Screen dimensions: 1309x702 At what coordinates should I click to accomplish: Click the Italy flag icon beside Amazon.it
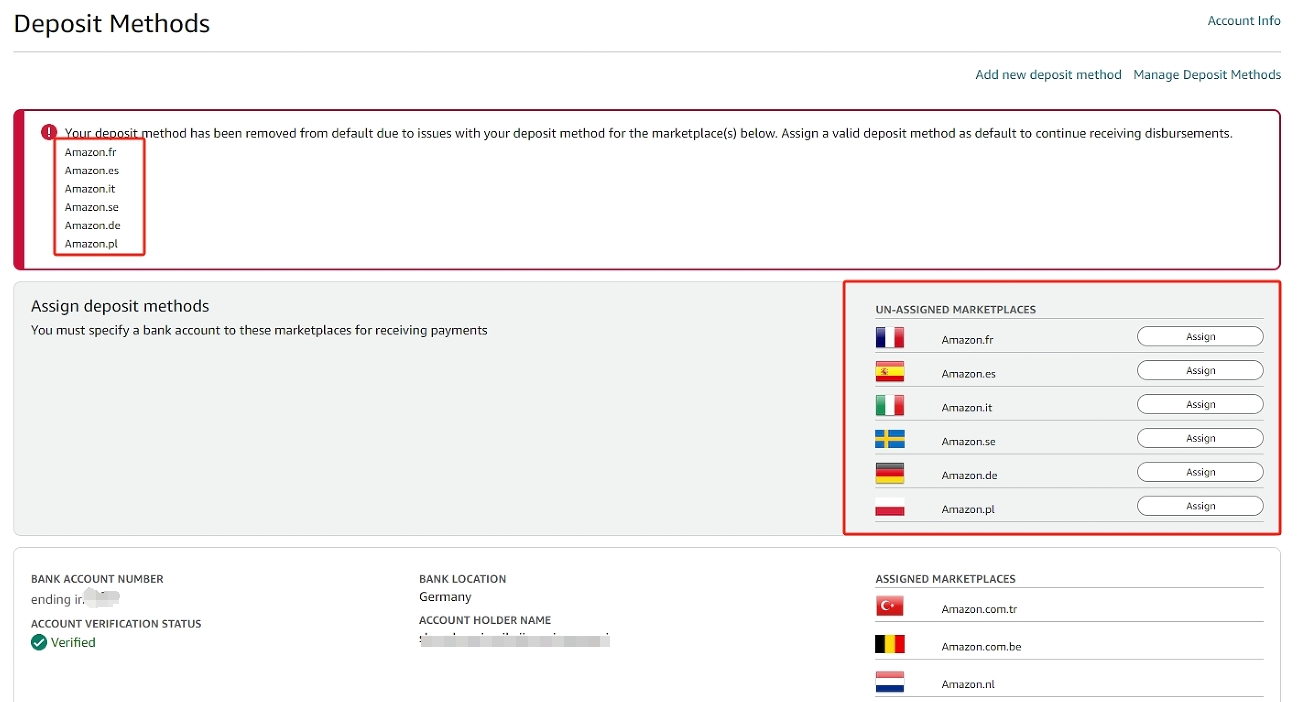[x=889, y=406]
